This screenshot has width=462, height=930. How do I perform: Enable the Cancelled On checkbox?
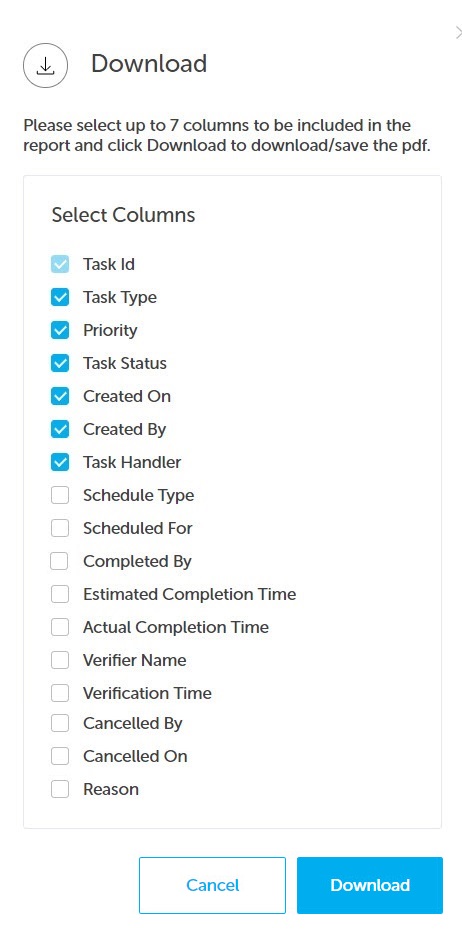[x=60, y=756]
